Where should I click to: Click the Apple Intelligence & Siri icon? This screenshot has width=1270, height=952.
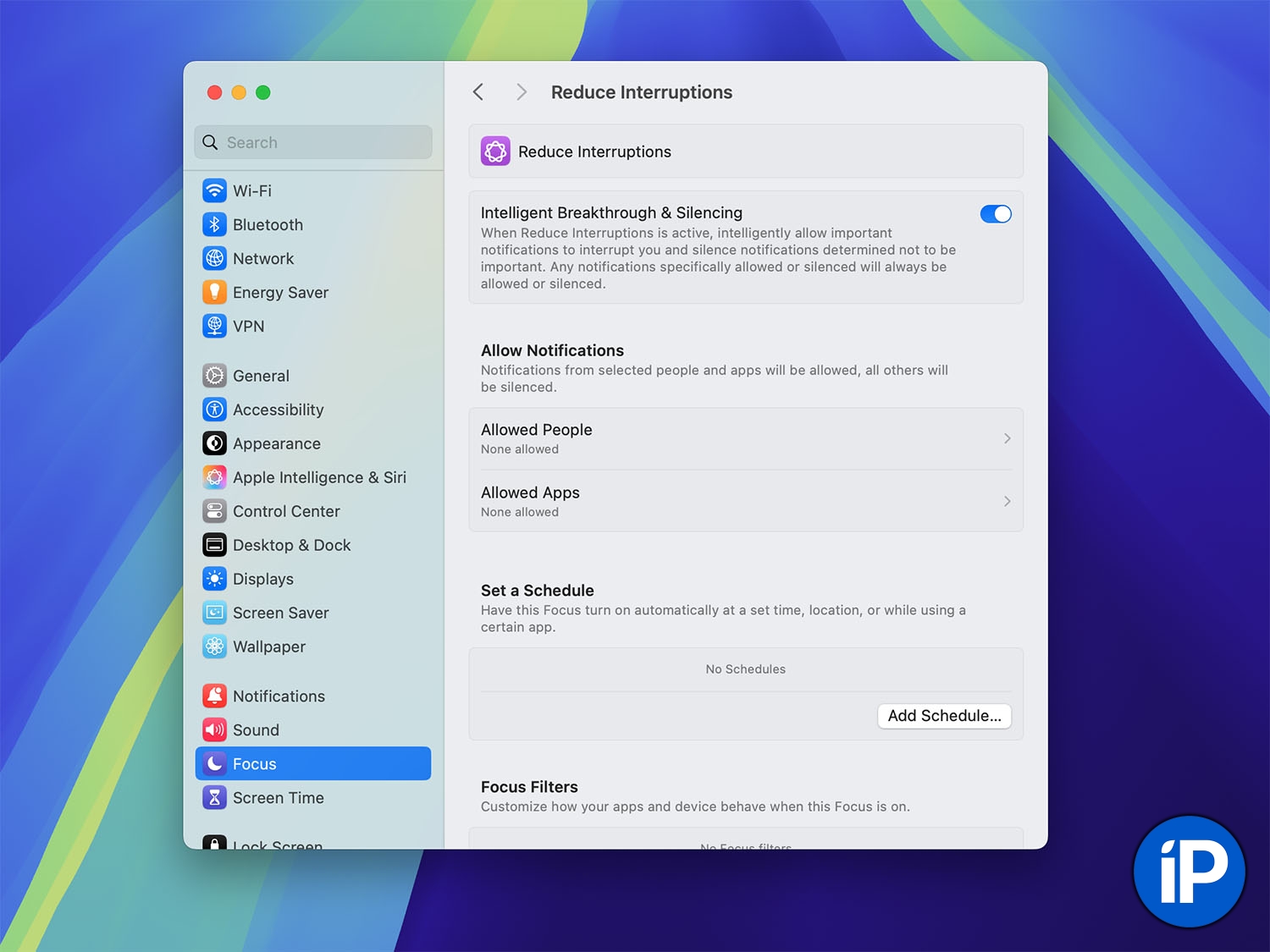pyautogui.click(x=214, y=477)
